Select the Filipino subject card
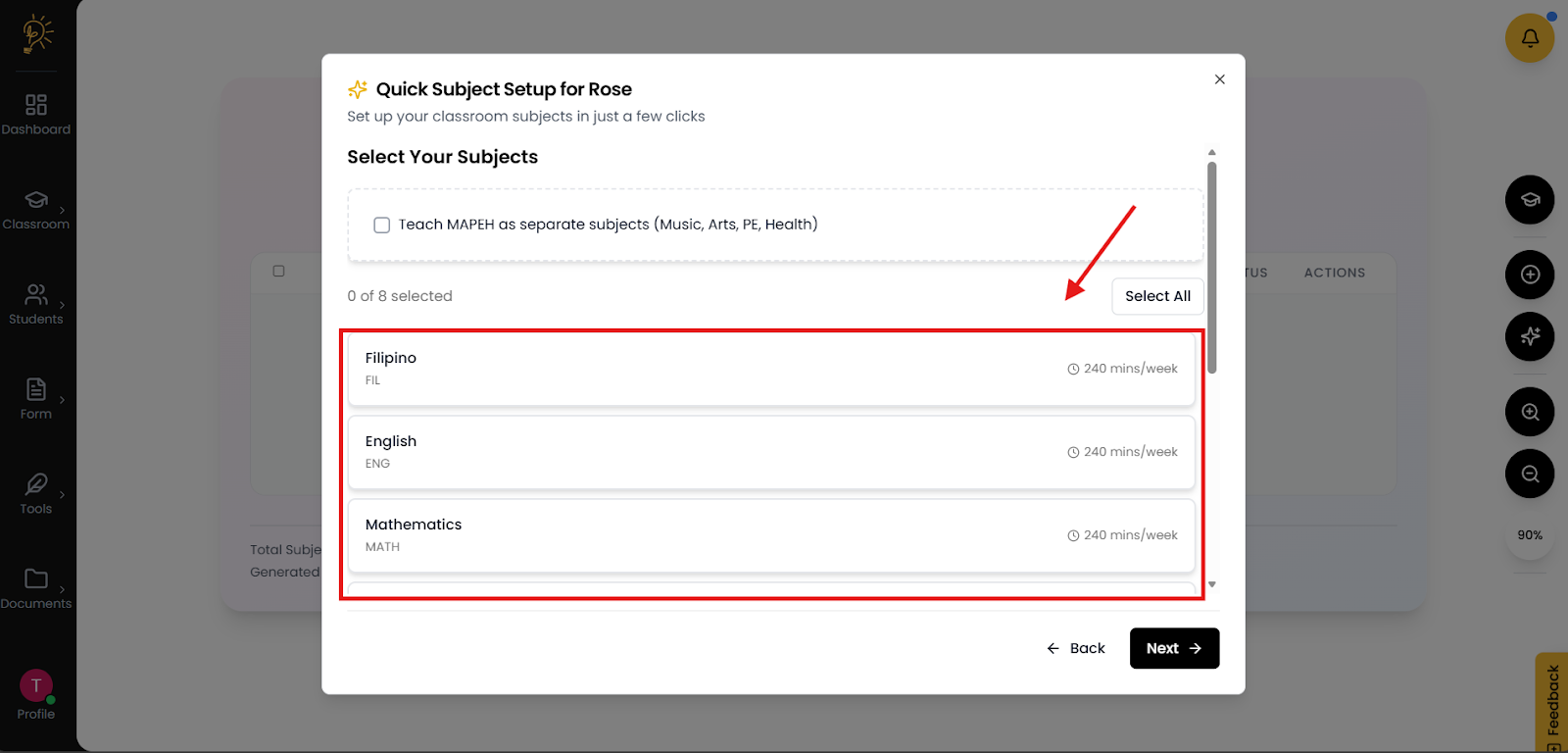1568x753 pixels. (771, 369)
